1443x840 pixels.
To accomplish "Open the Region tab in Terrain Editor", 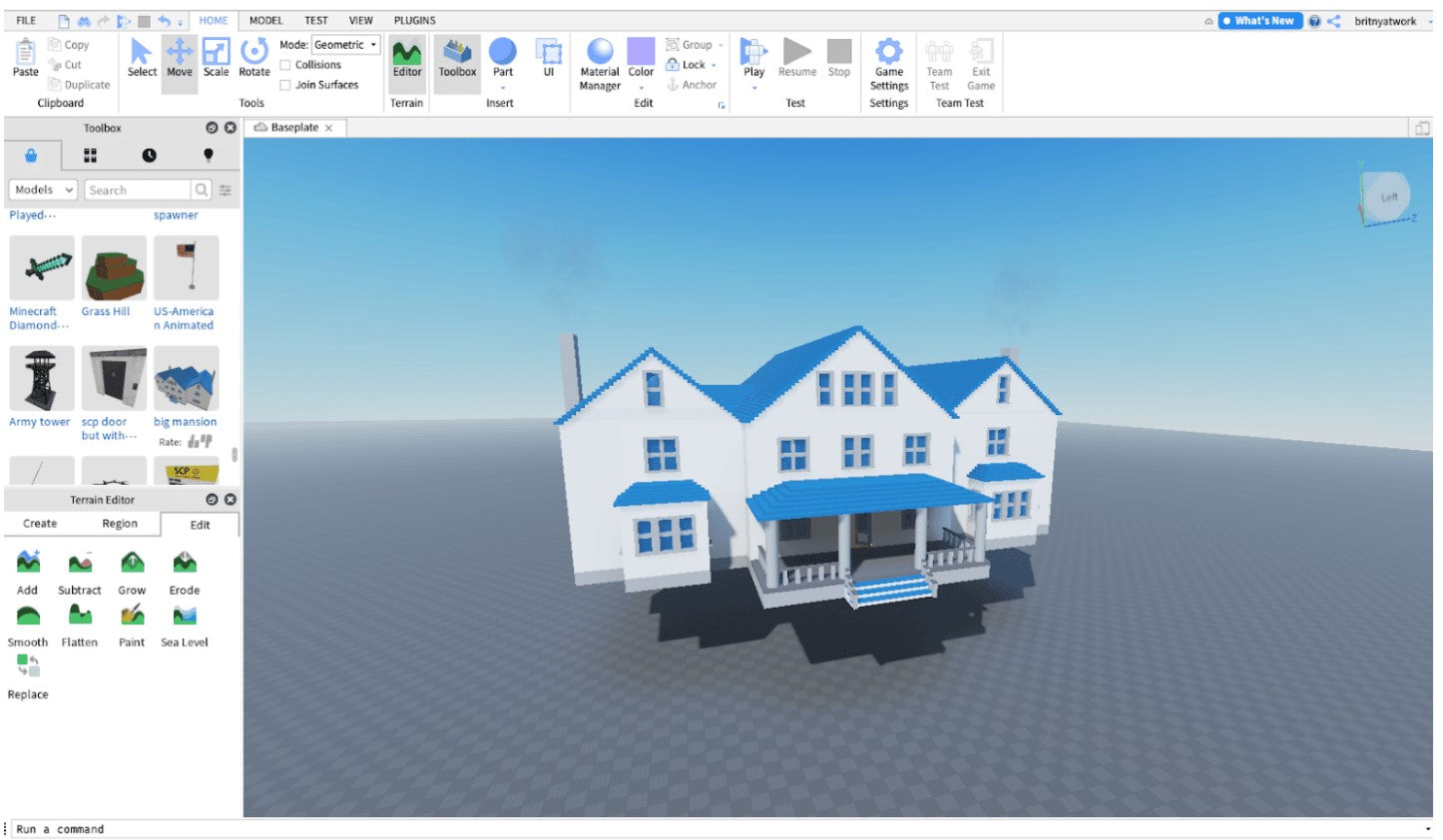I will [120, 524].
